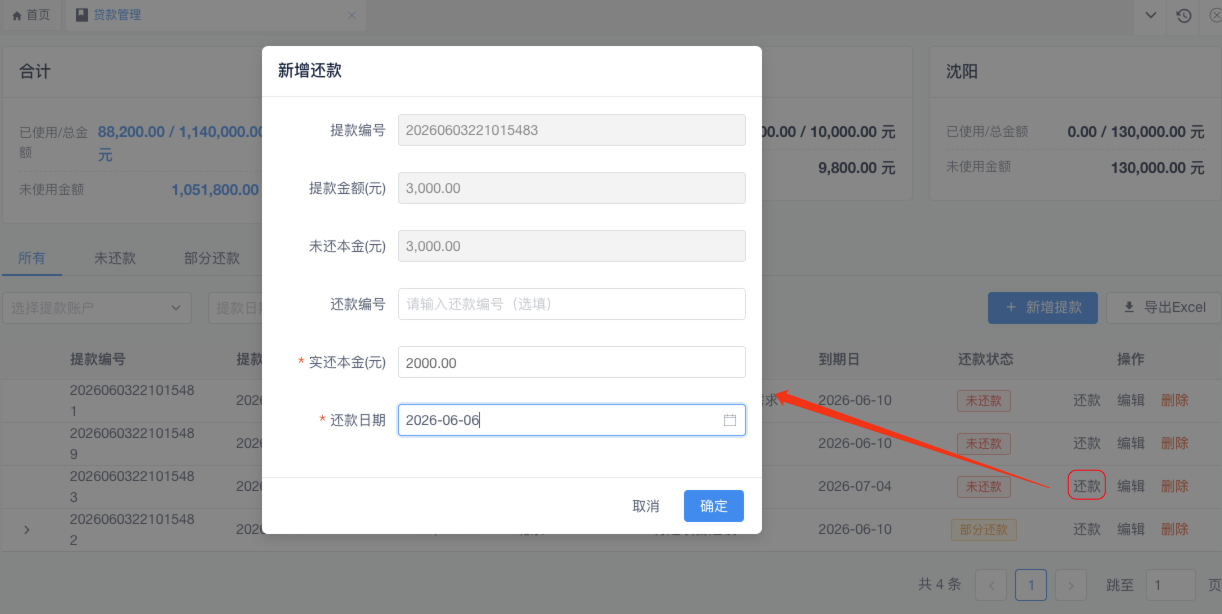Go to previous page arrow in pagination

pyautogui.click(x=991, y=585)
